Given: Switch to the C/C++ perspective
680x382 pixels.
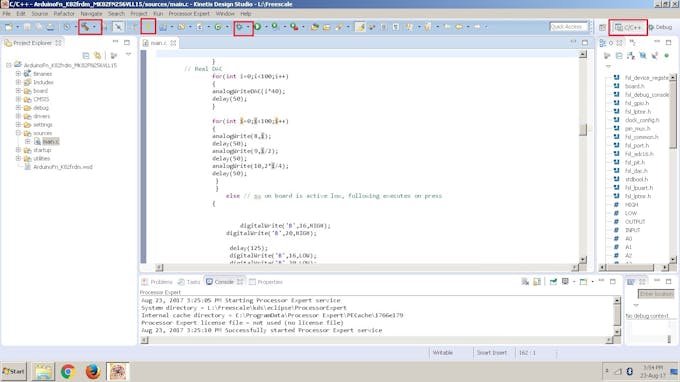Looking at the screenshot, I should pyautogui.click(x=628, y=27).
